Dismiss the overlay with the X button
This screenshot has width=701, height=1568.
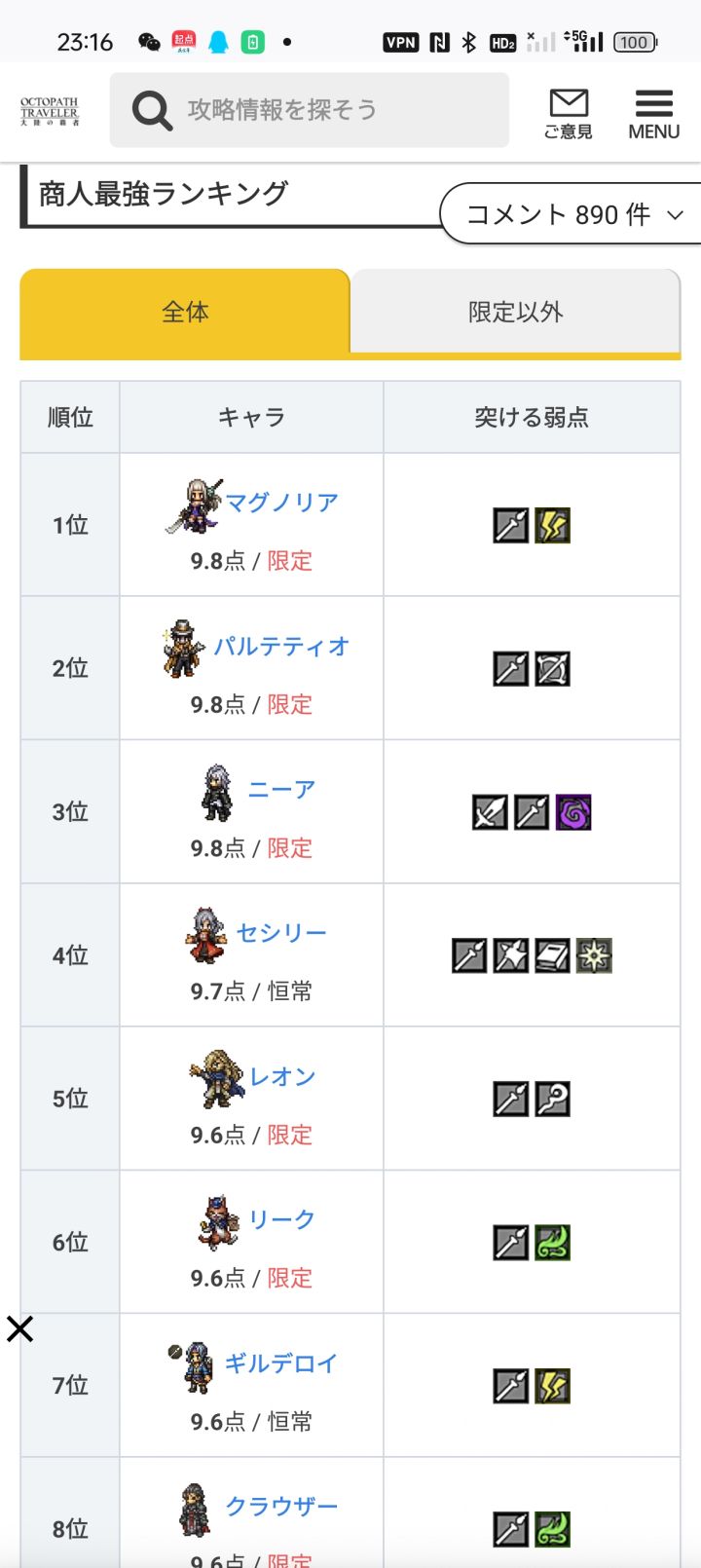(19, 1328)
